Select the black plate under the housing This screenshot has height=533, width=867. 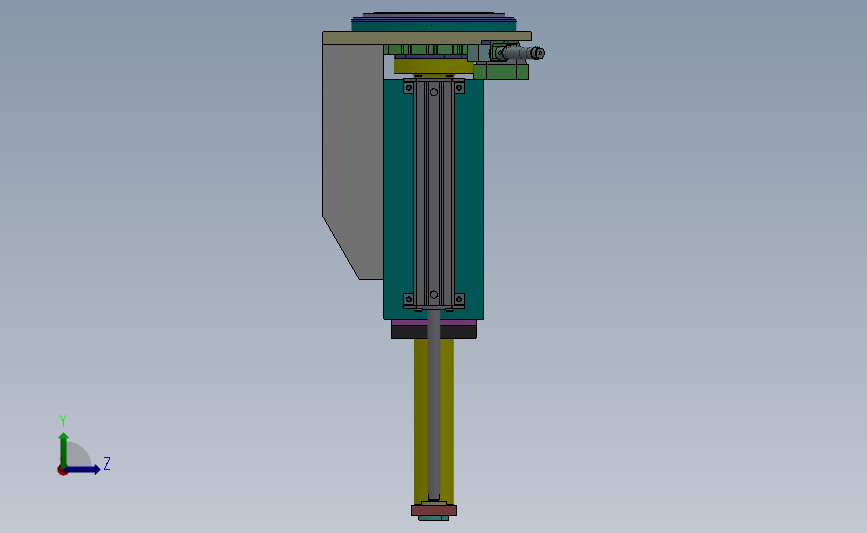(434, 332)
